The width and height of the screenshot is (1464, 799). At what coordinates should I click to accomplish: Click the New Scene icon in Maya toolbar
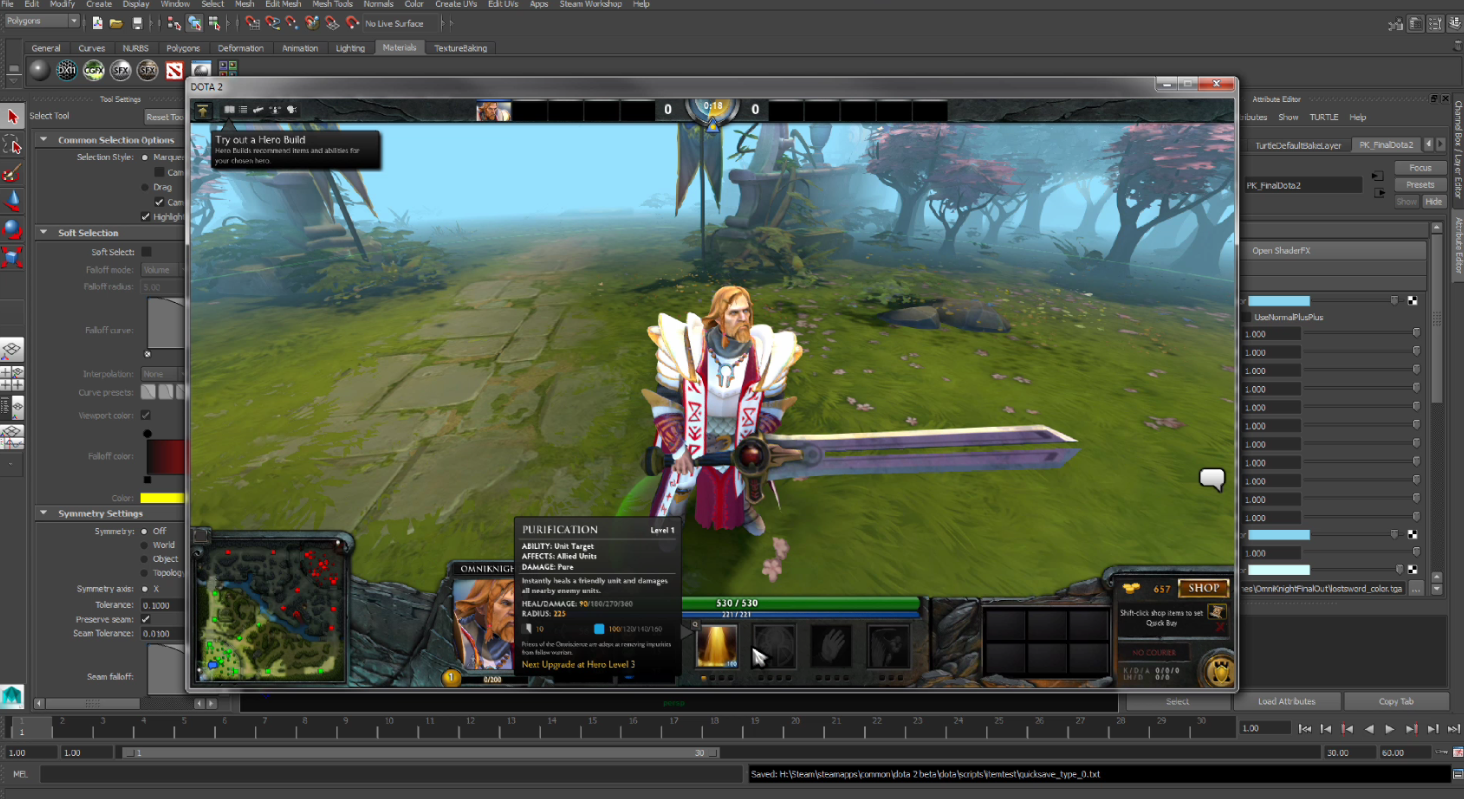point(97,21)
